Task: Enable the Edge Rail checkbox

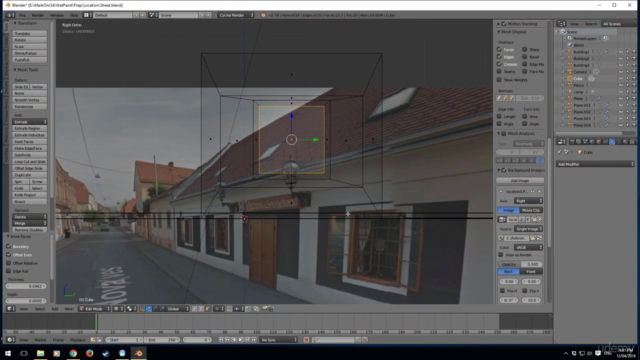Action: pos(9,271)
